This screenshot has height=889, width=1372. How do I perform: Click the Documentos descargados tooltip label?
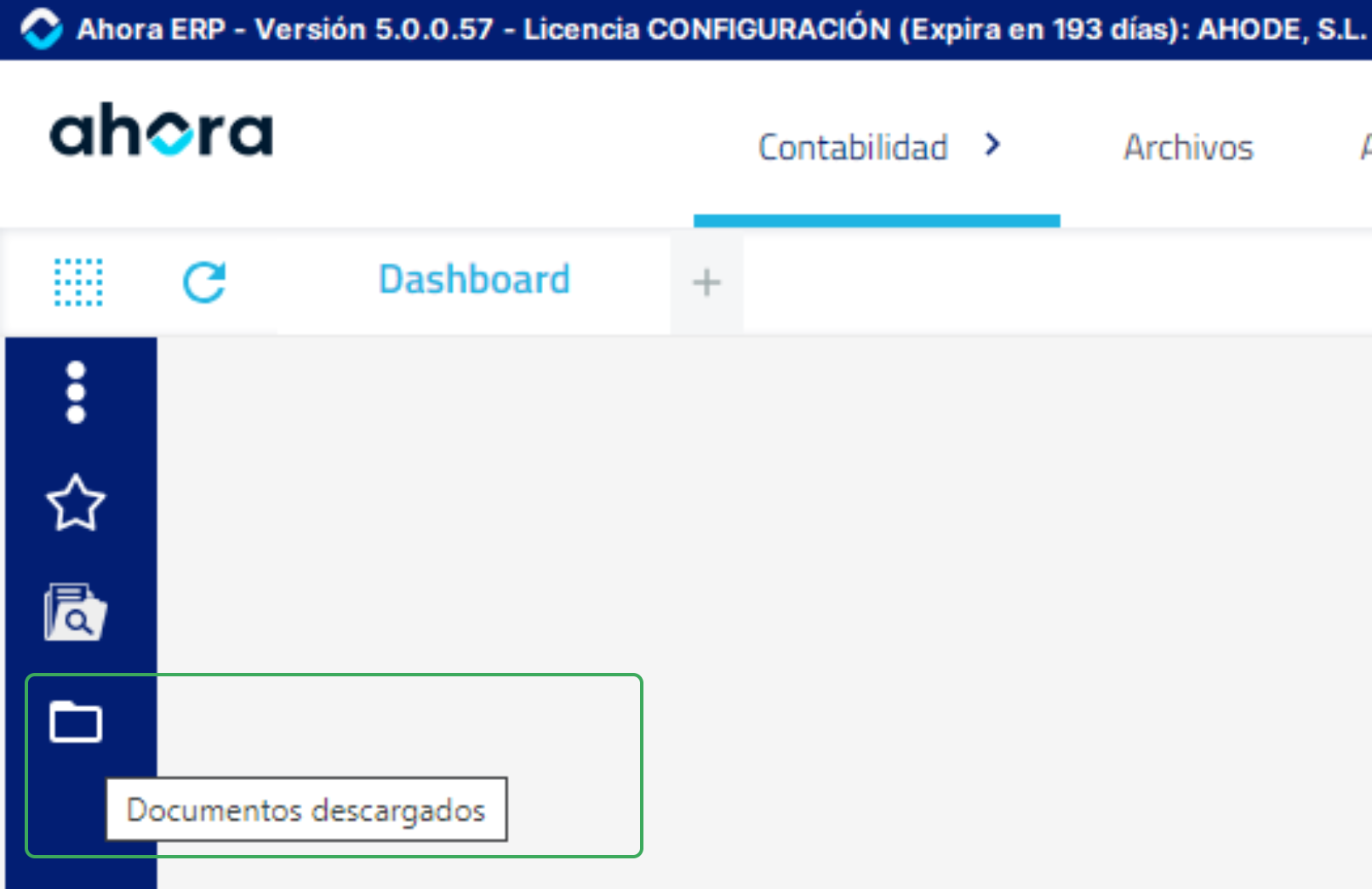pyautogui.click(x=306, y=809)
